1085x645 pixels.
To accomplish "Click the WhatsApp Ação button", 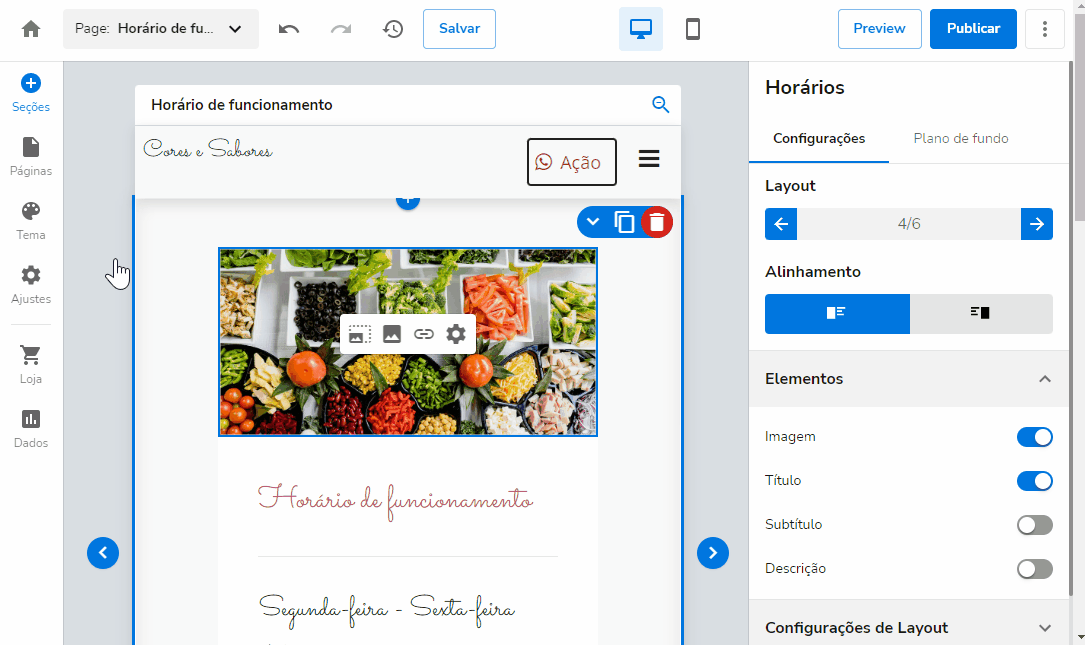I will [572, 162].
